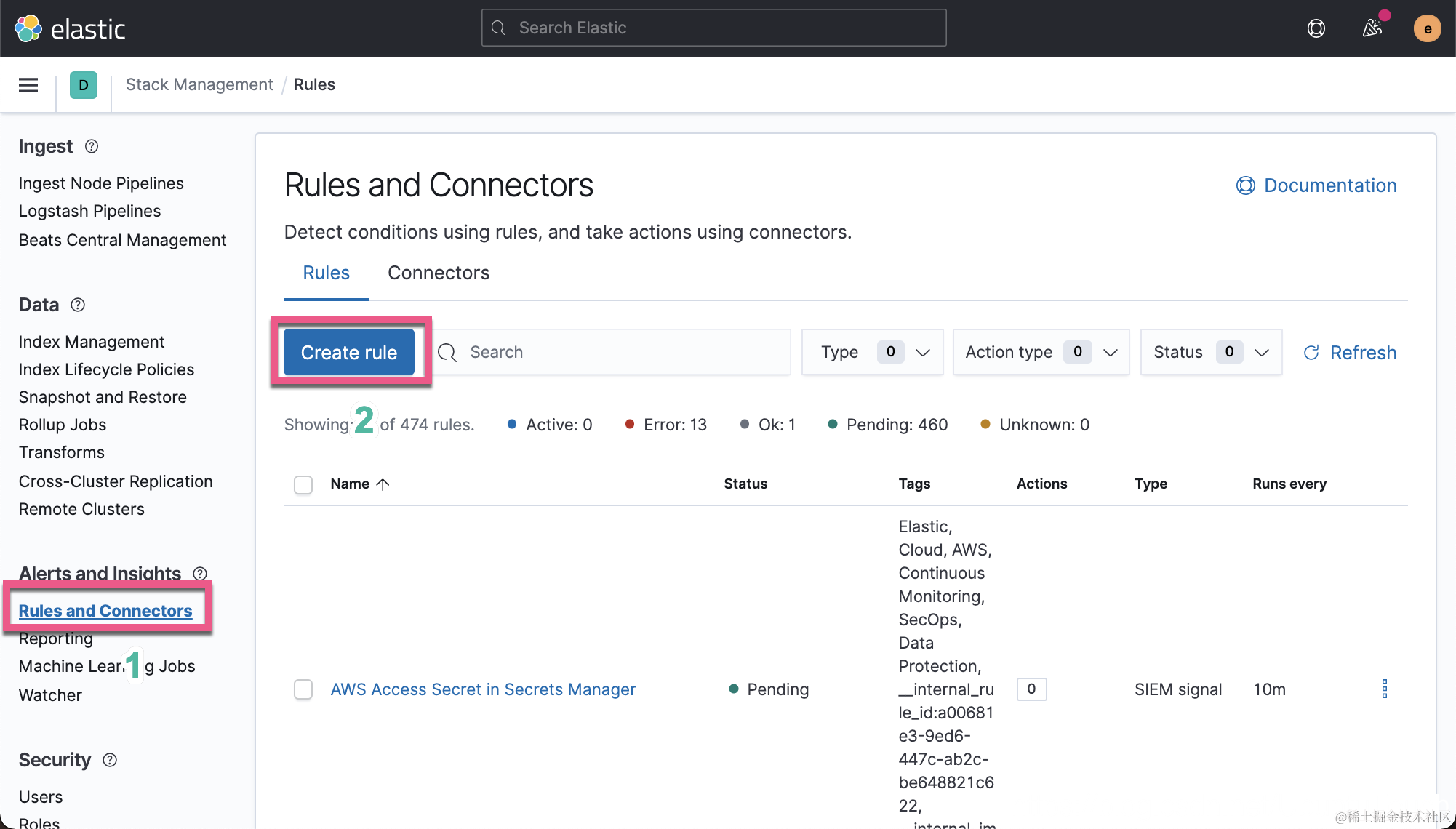This screenshot has height=829, width=1456.
Task: Open the user avatar menu
Action: pyautogui.click(x=1427, y=28)
